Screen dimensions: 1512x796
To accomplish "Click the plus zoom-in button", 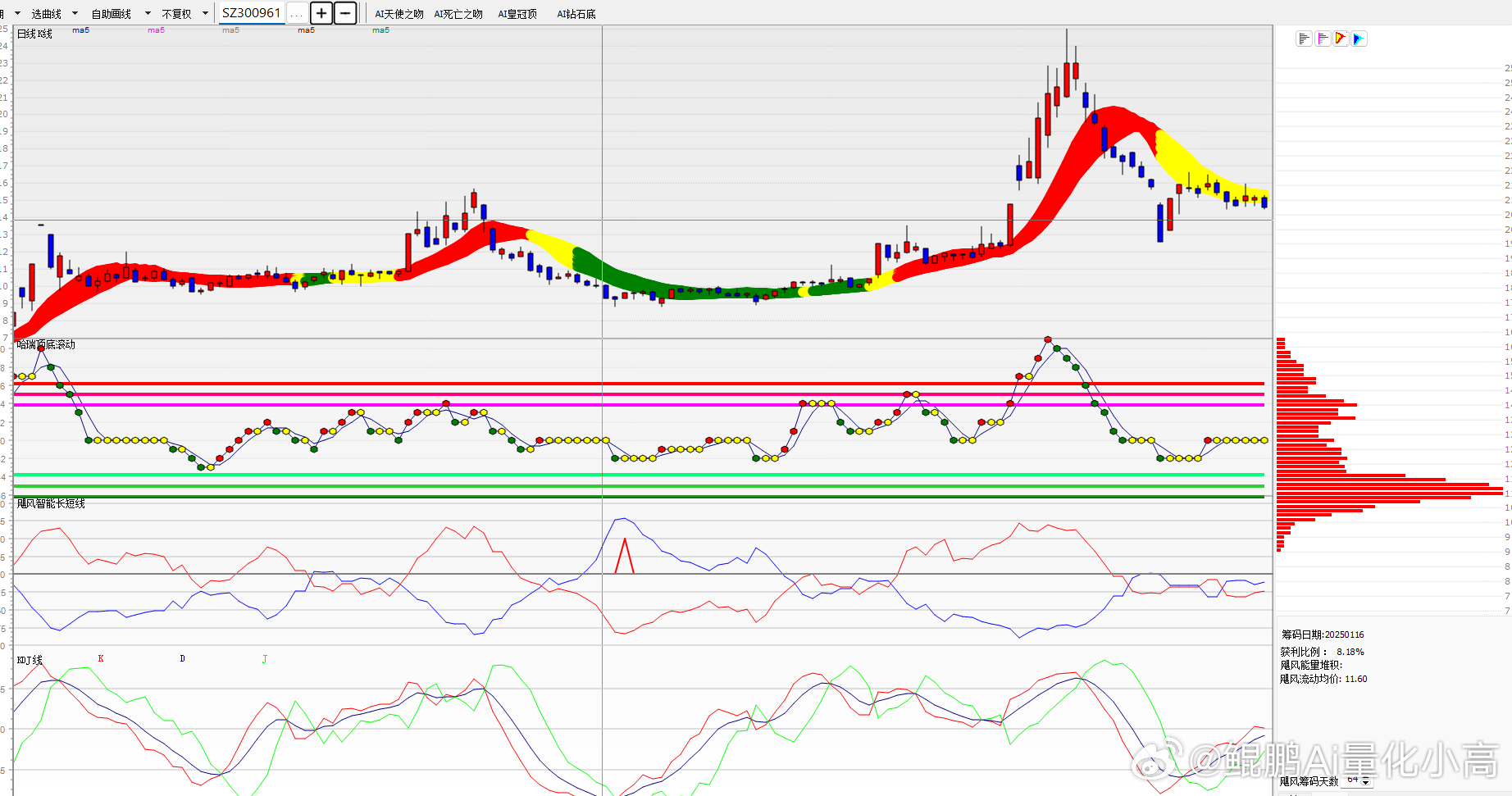I will pos(321,13).
